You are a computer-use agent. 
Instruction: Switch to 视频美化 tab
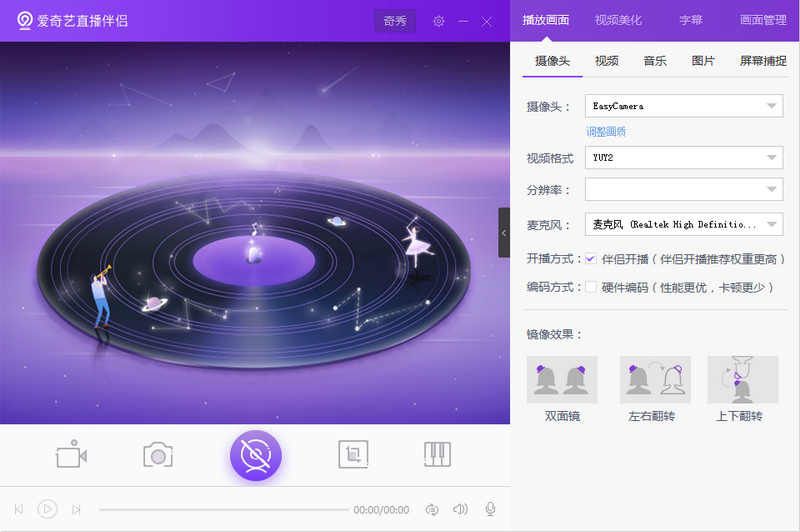click(618, 20)
